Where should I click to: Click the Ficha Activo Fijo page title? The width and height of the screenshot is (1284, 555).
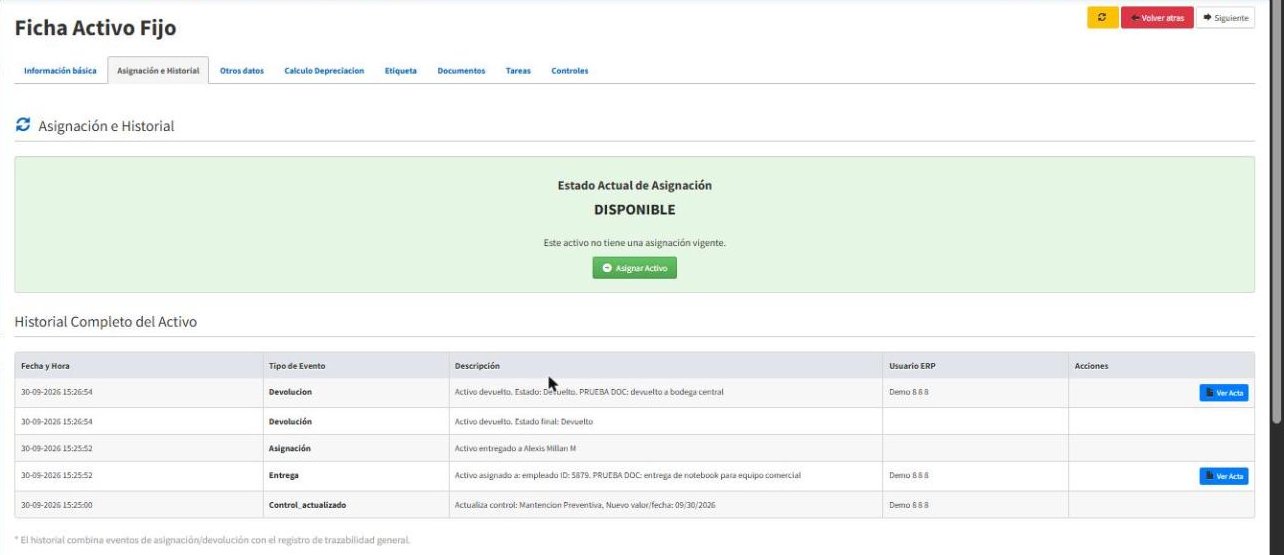tap(95, 28)
